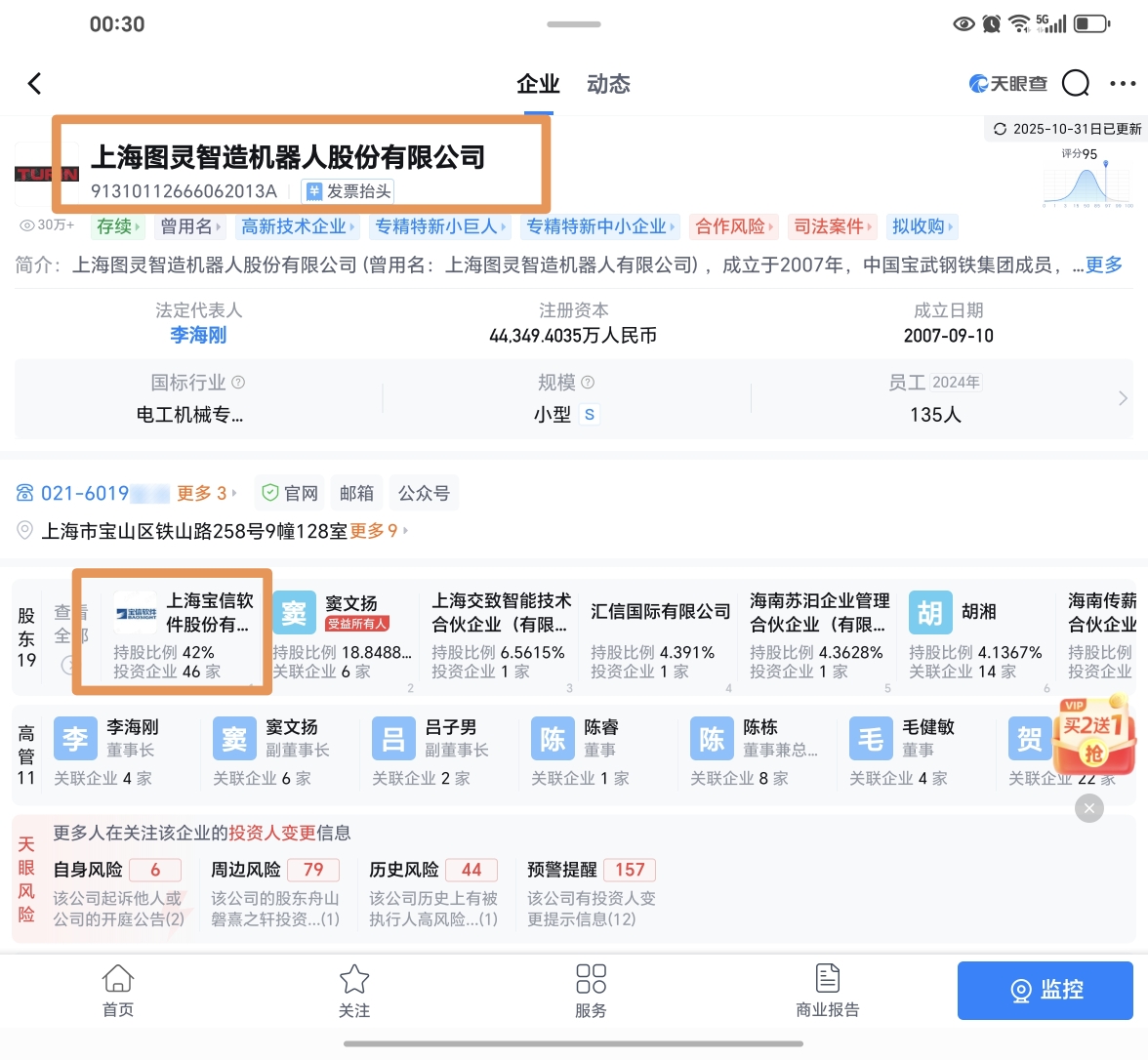This screenshot has width=1148, height=1060.
Task: Tap the help icon next to 规模
Action: (x=588, y=383)
